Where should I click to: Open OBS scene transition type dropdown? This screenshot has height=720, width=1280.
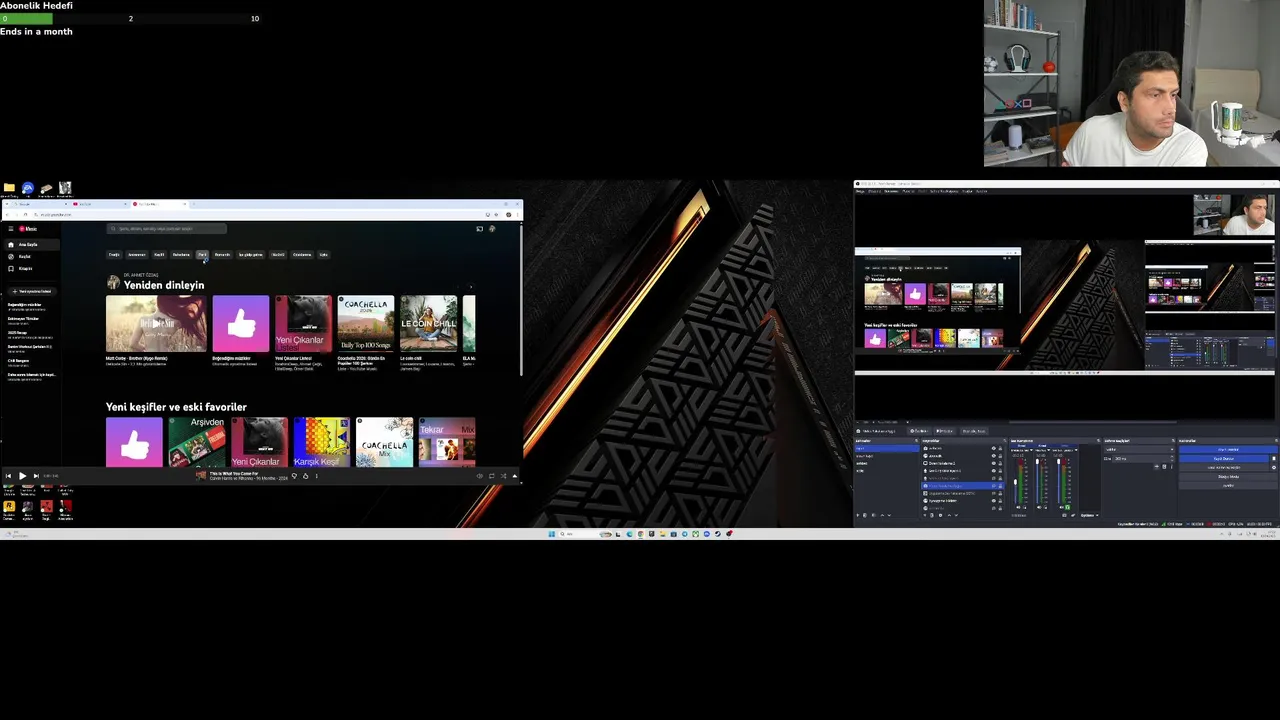[1139, 449]
